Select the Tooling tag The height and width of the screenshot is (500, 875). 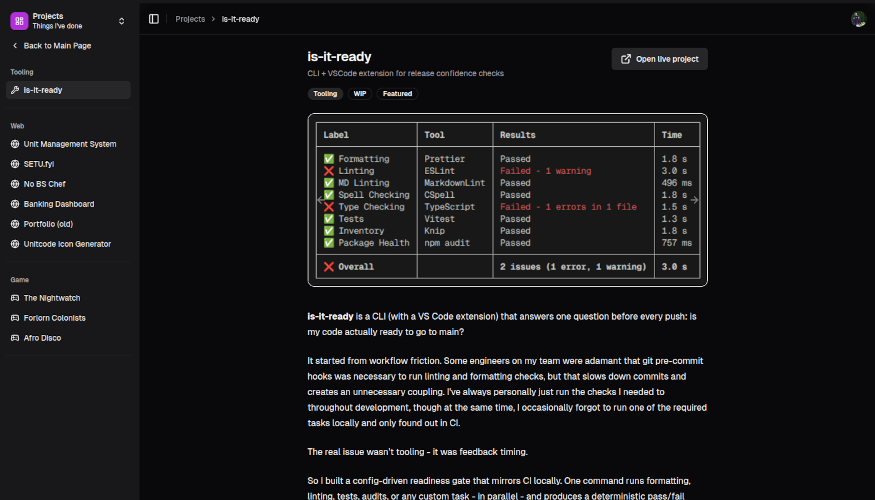[325, 94]
